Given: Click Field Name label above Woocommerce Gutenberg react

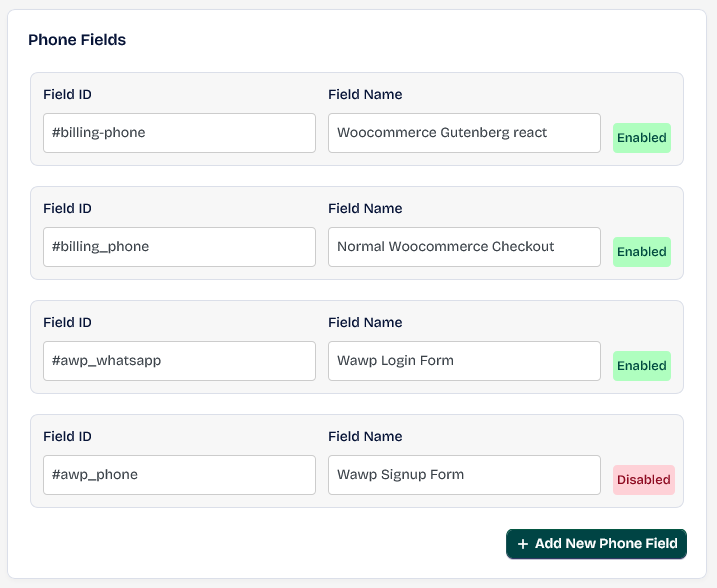Looking at the screenshot, I should 365,95.
